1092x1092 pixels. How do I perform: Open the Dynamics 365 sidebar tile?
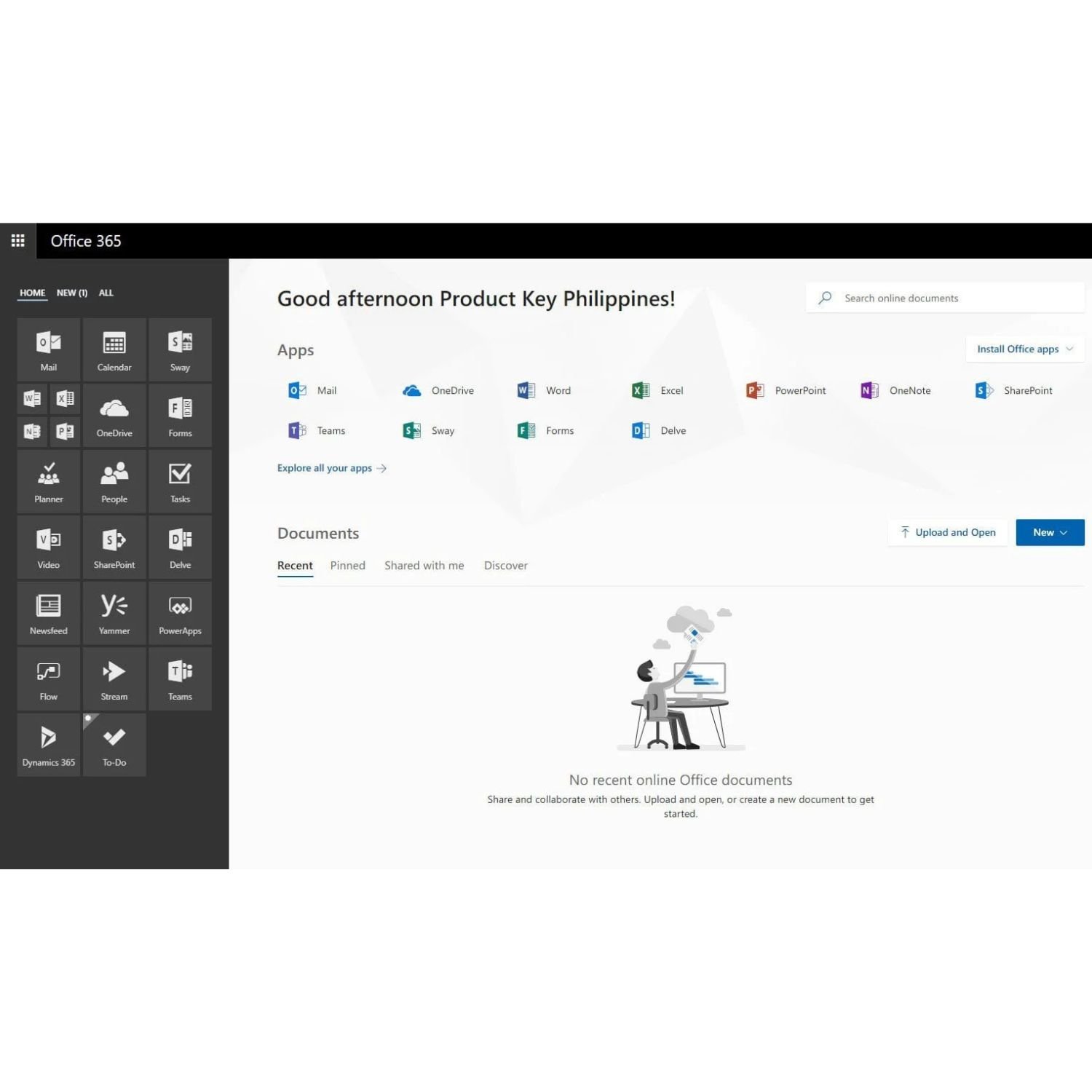click(x=48, y=744)
